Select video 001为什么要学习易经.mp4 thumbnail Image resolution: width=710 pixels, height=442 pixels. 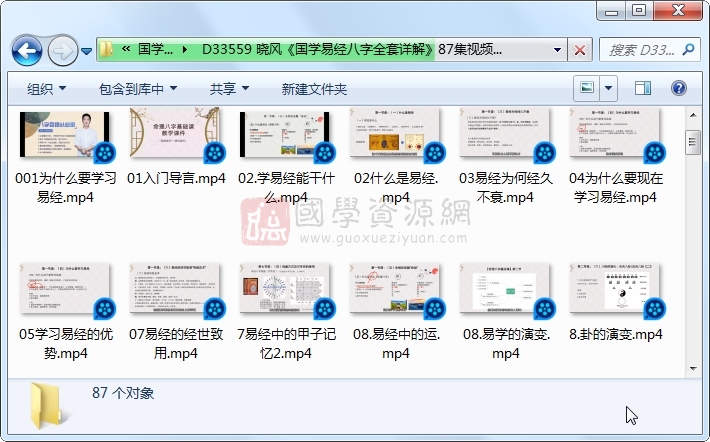pos(65,135)
